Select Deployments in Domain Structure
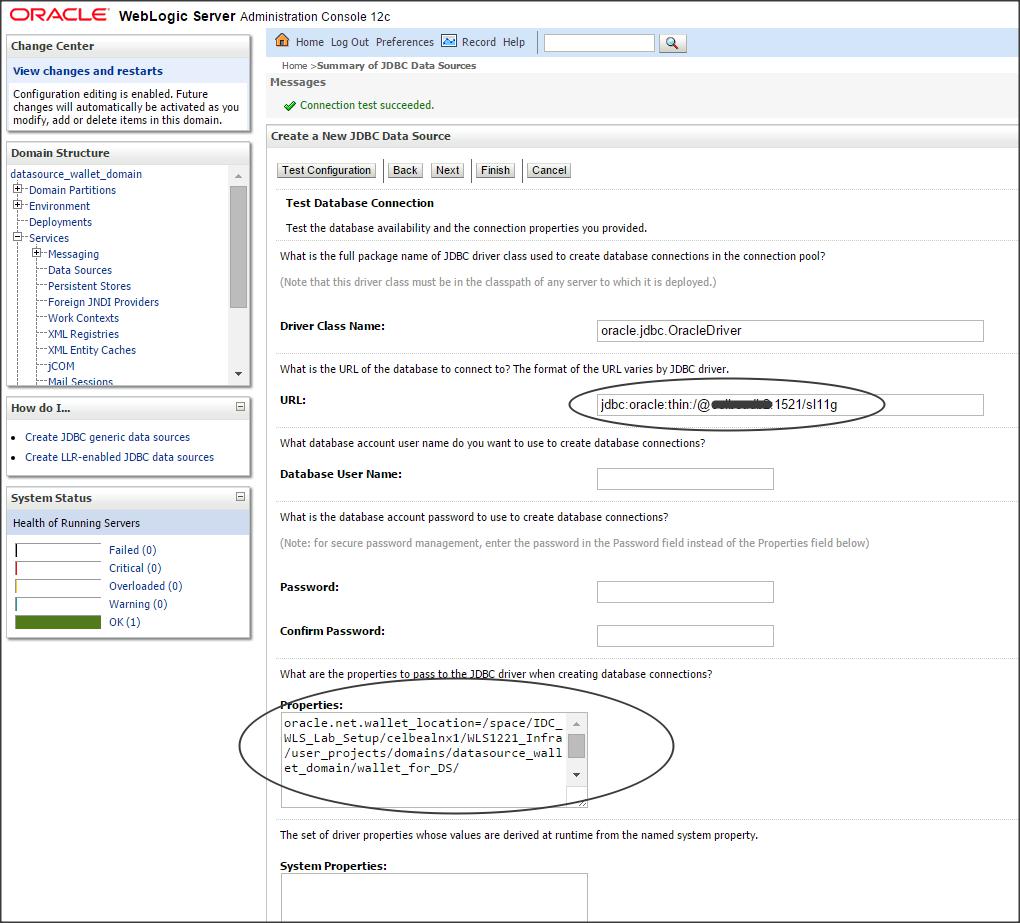 coord(60,222)
